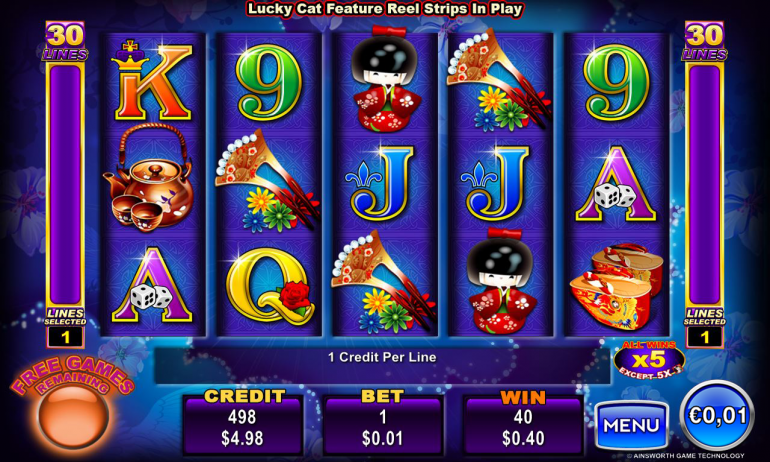
Task: Click the golden Q with red rose
Action: (270, 287)
